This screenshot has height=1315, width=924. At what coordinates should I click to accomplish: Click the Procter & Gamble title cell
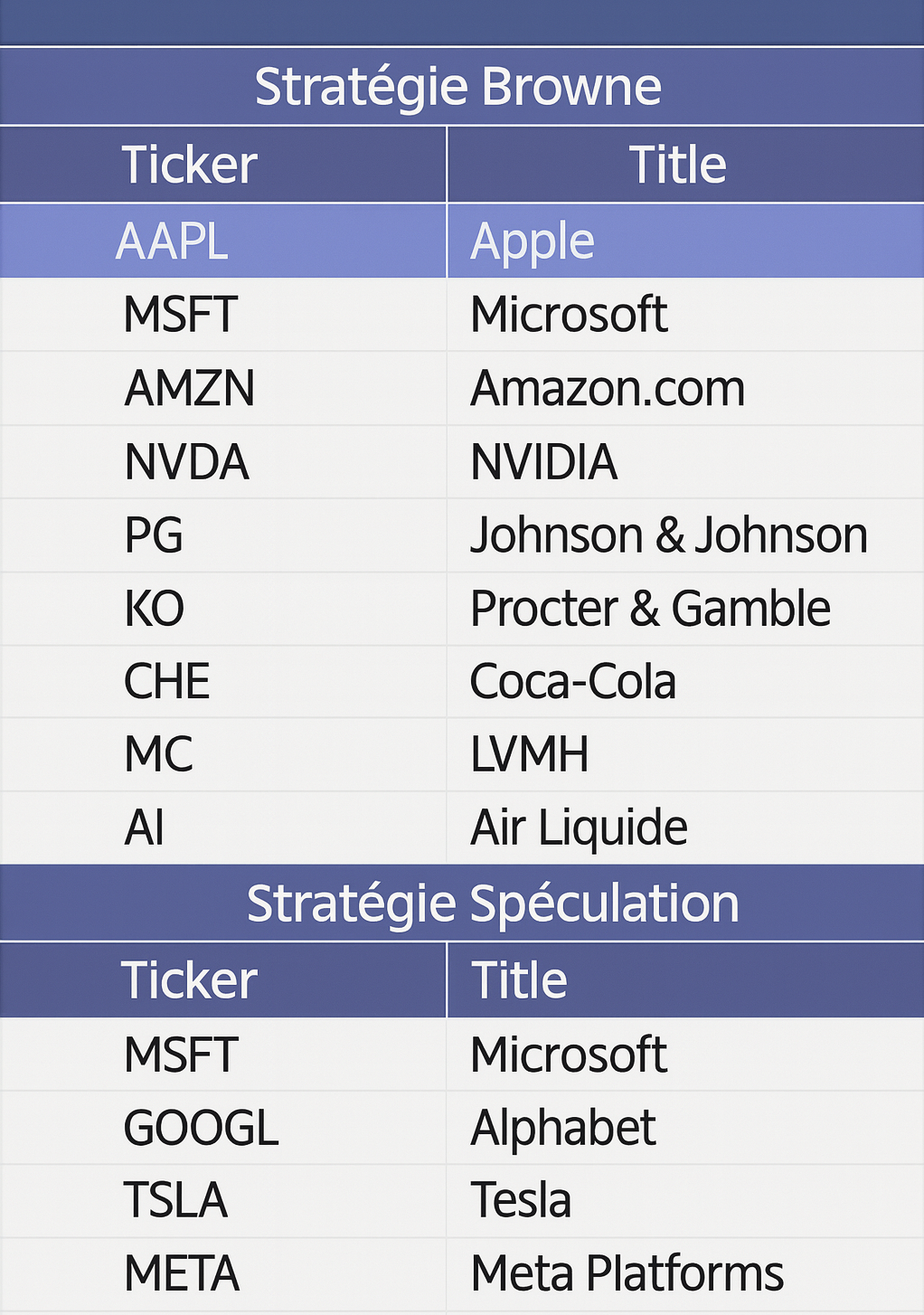click(650, 608)
